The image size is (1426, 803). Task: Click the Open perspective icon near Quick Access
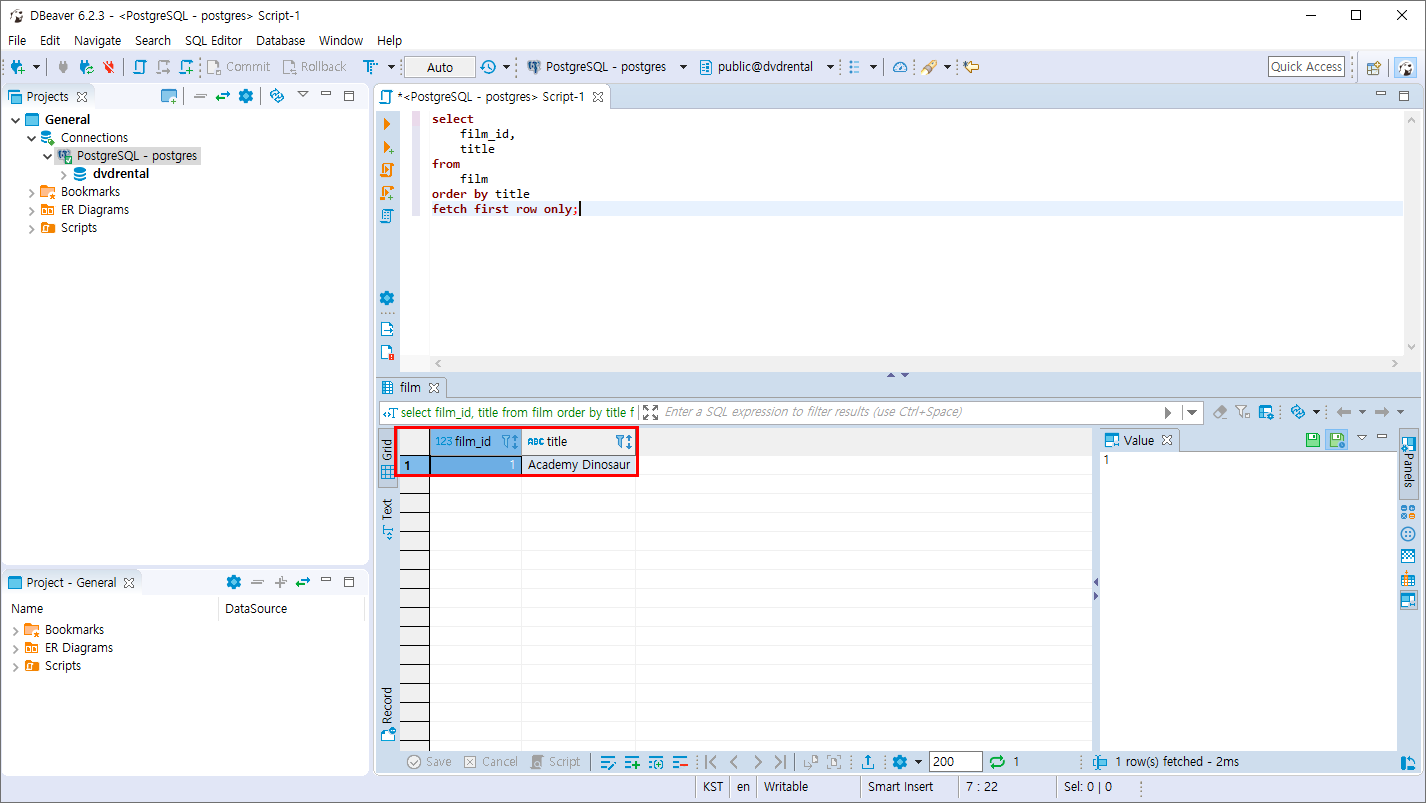tap(1374, 67)
